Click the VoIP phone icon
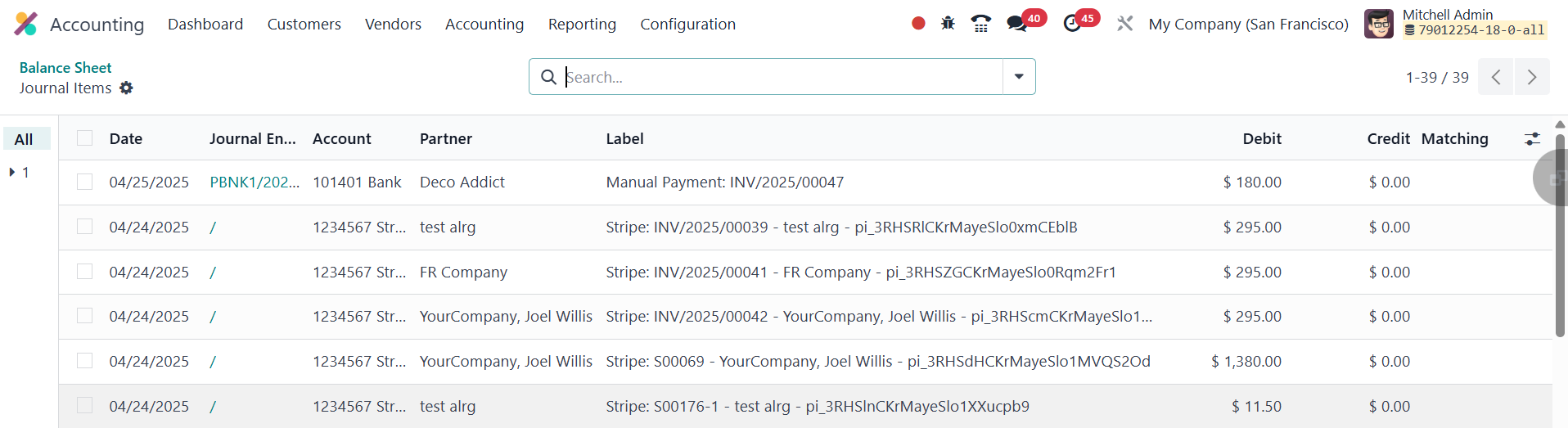 click(x=980, y=24)
